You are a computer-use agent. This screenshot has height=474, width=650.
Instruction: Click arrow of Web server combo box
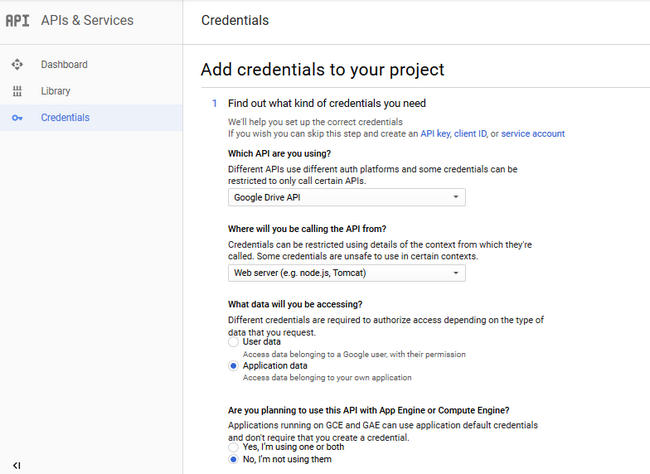(456, 273)
